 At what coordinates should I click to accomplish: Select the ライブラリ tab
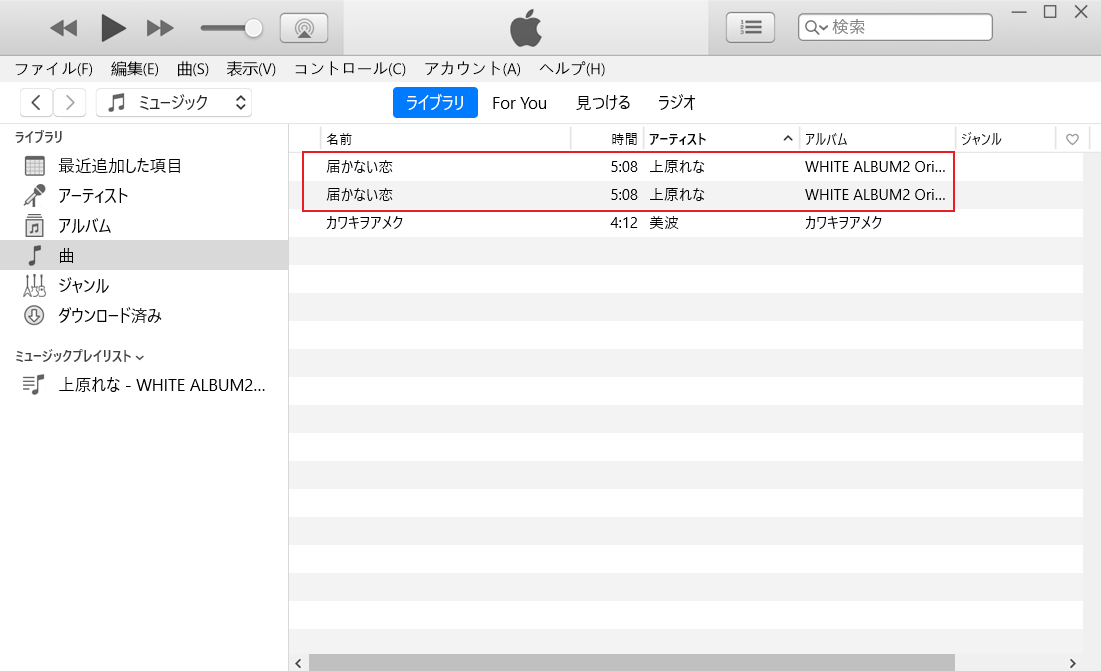[435, 102]
